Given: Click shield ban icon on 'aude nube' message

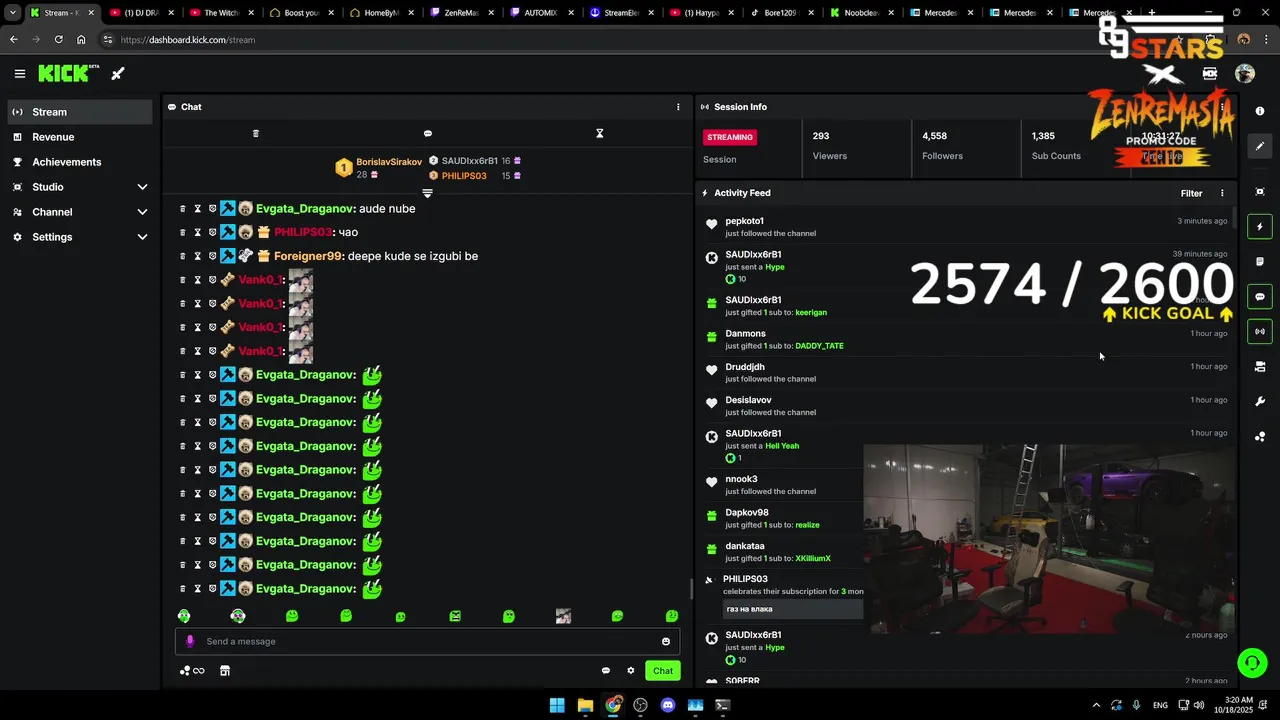Looking at the screenshot, I should (212, 209).
